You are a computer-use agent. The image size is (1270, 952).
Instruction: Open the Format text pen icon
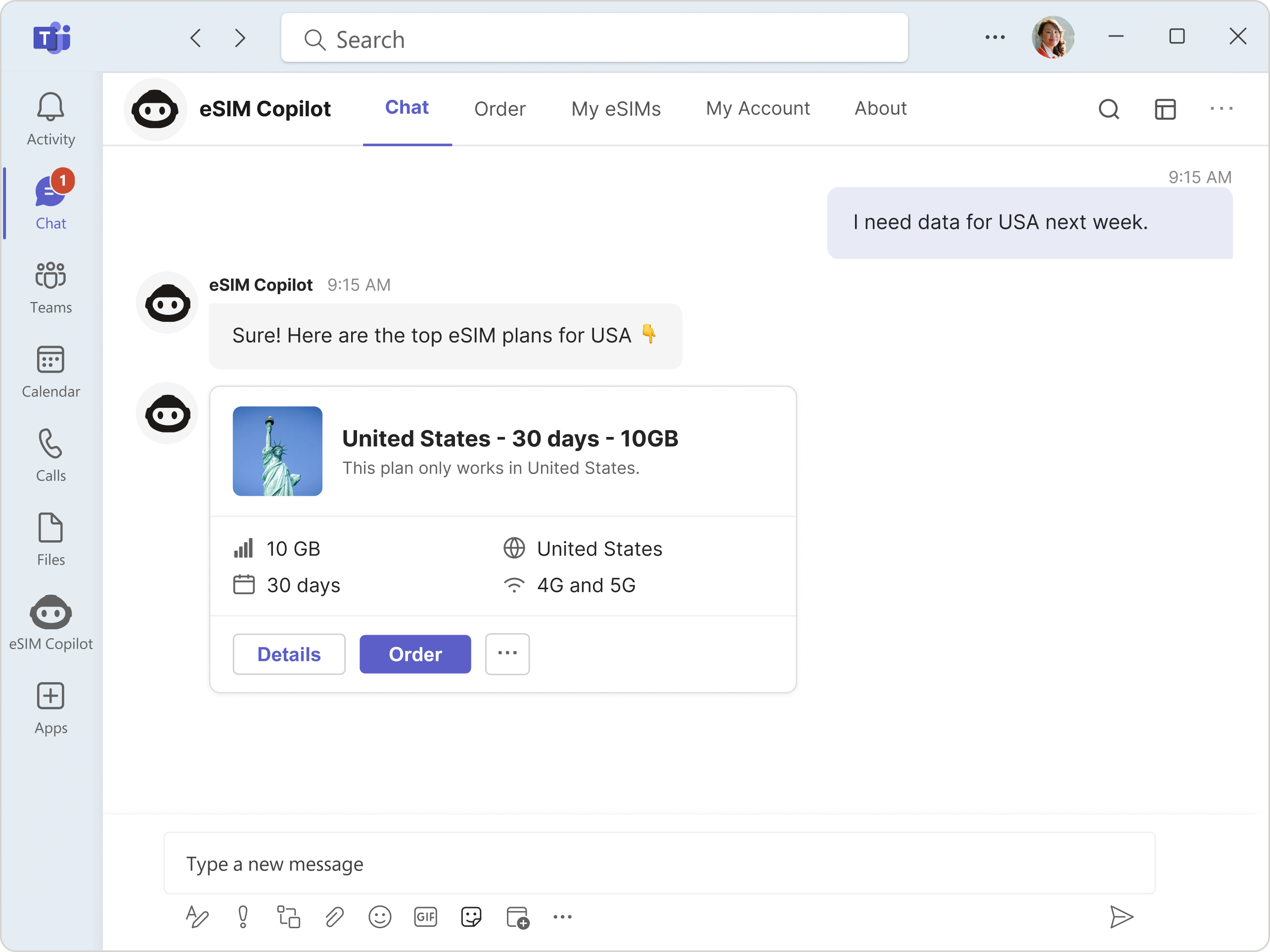click(197, 916)
